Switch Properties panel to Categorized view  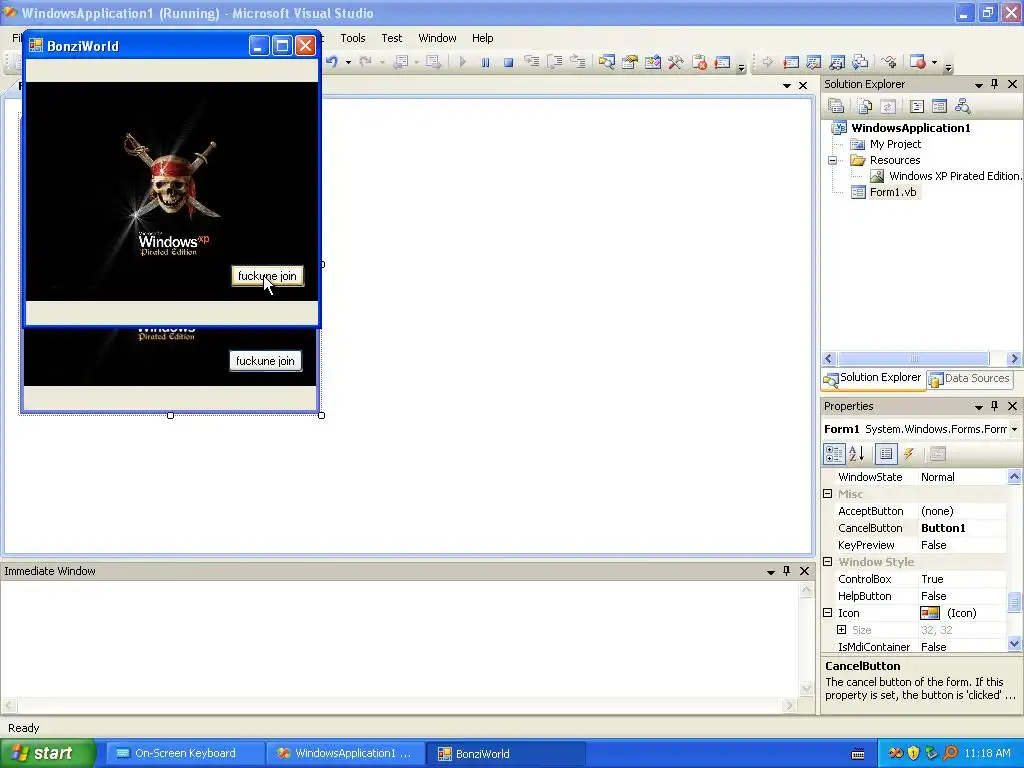[833, 454]
